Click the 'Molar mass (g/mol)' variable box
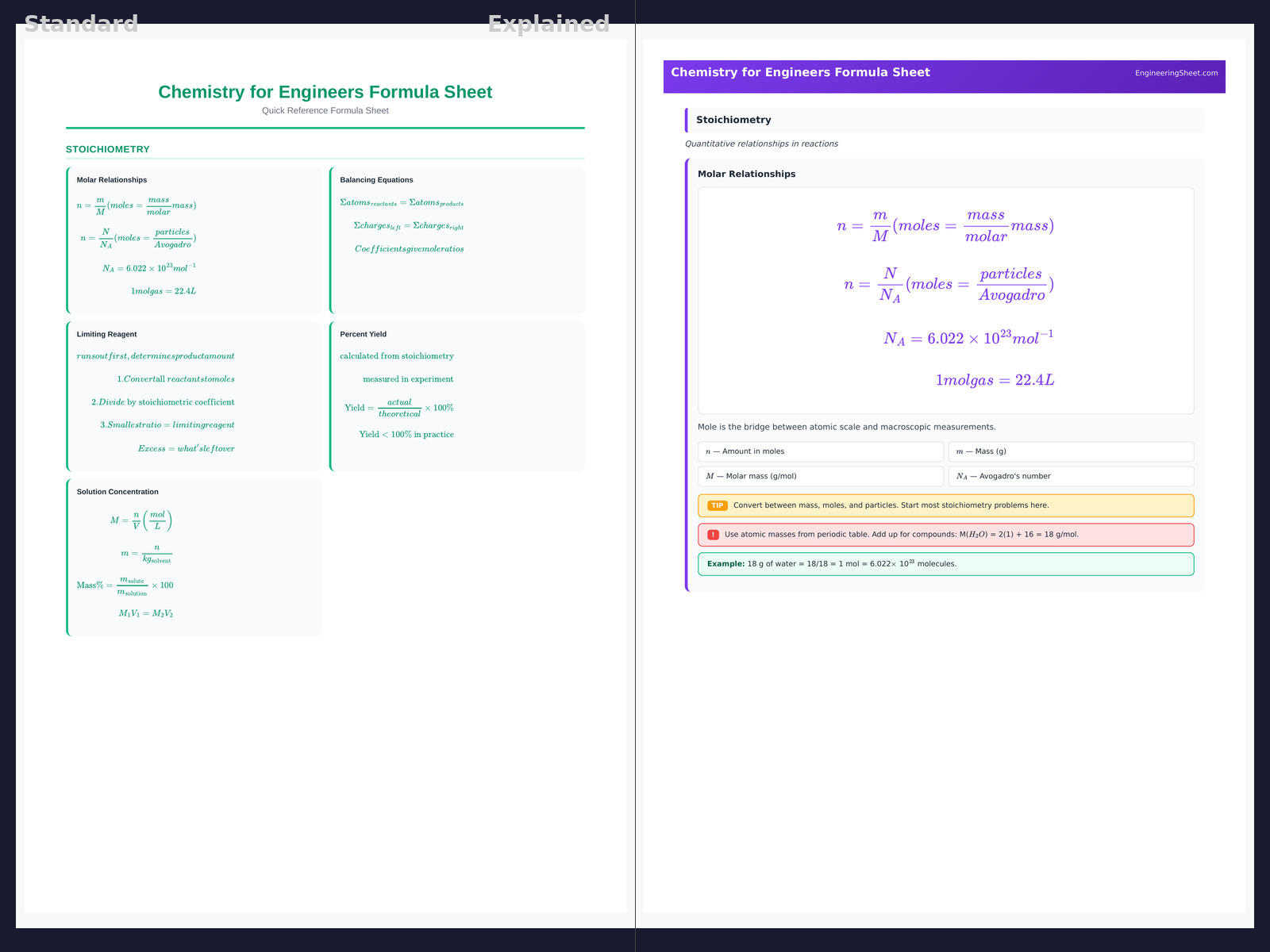1270x952 pixels. pyautogui.click(x=820, y=476)
